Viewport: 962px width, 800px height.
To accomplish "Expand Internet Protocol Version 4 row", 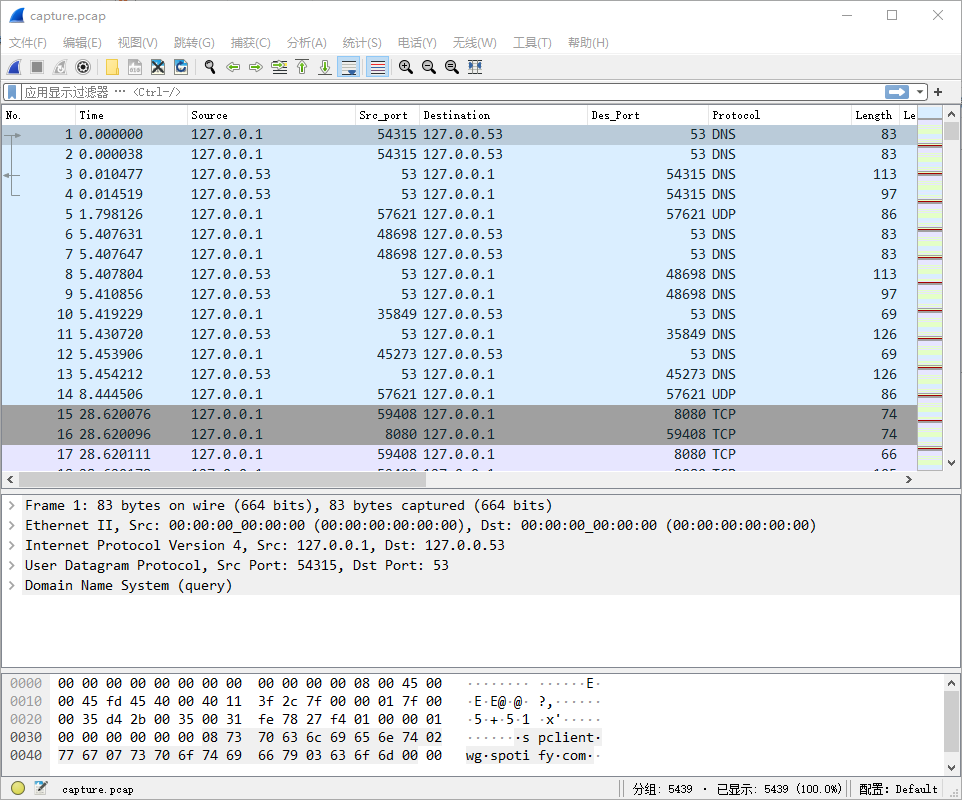I will pos(12,545).
